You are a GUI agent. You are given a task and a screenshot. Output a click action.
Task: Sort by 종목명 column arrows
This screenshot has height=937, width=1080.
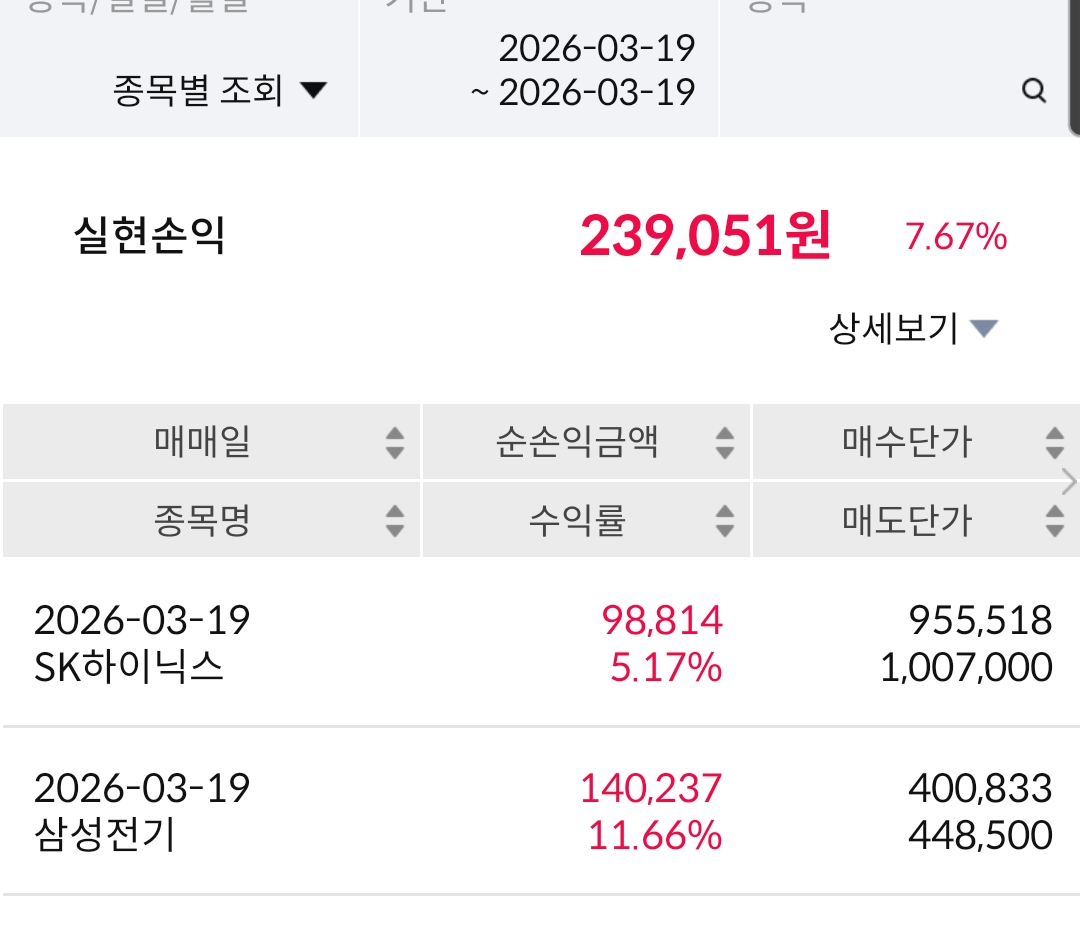(395, 520)
